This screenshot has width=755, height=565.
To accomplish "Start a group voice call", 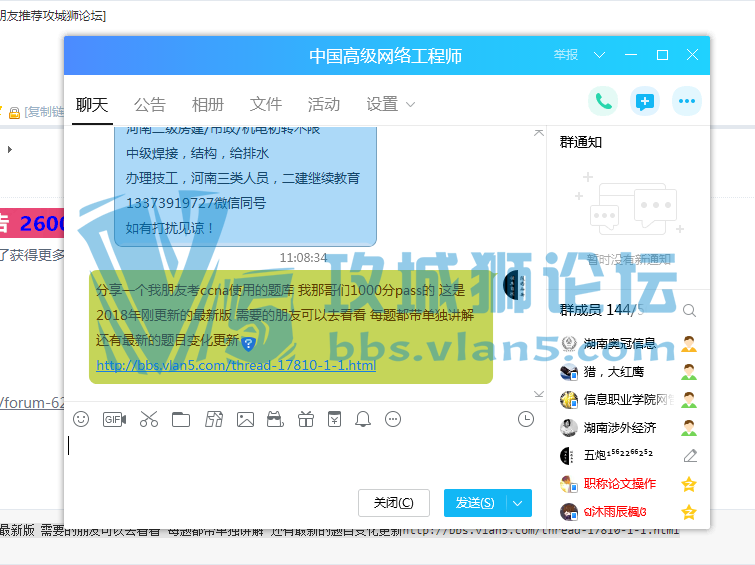I will [x=603, y=101].
